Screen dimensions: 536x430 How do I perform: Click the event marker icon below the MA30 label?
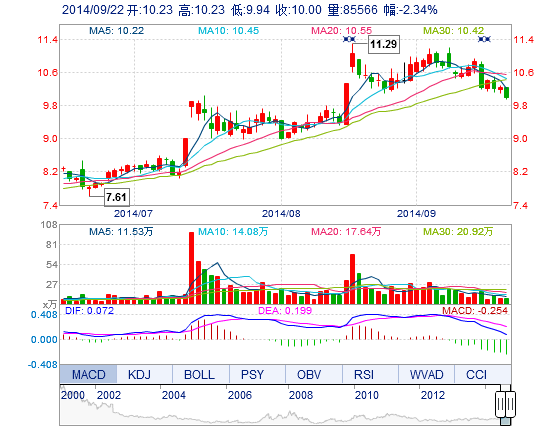click(x=484, y=39)
